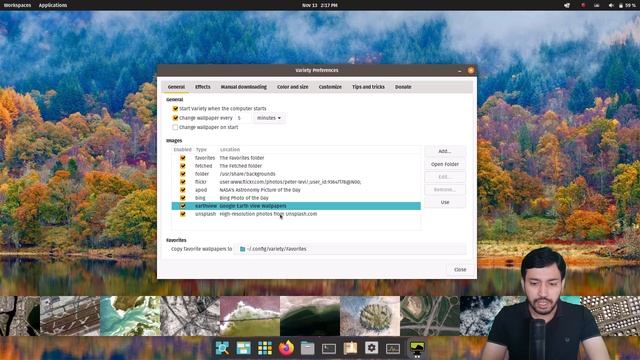The width and height of the screenshot is (640, 360).
Task: Uncheck the apod source checkbox
Action: [183, 190]
